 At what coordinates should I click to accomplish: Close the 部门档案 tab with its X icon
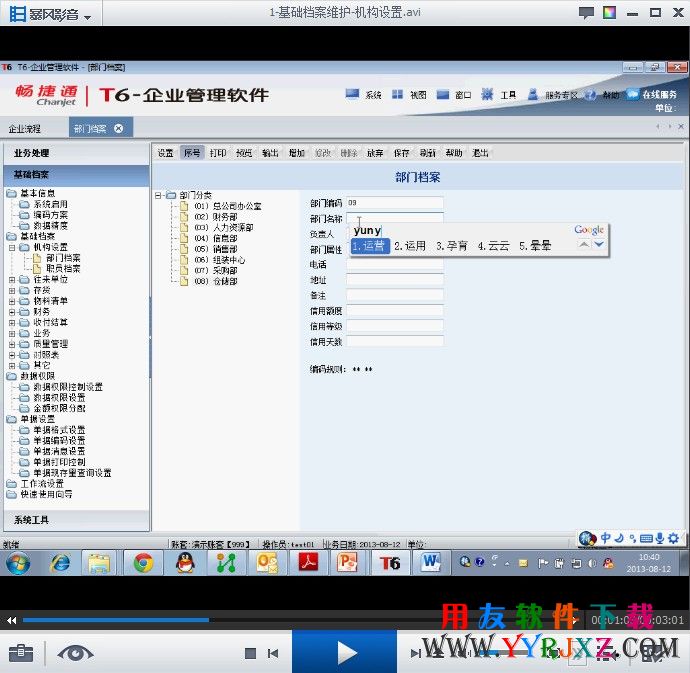click(118, 128)
